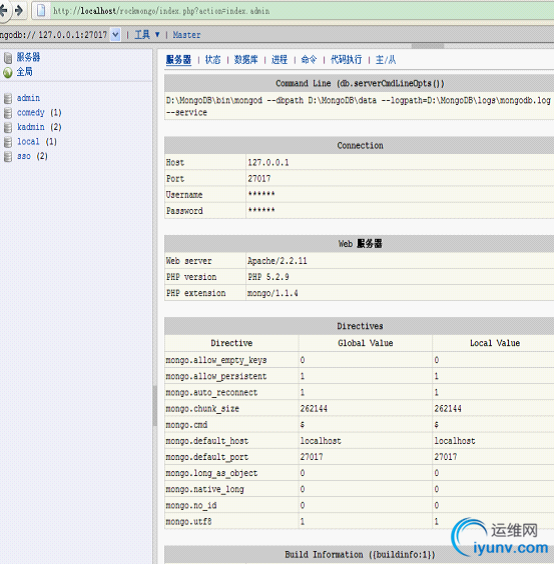Click the Port value 27017 in Connection
The height and width of the screenshot is (564, 554).
click(x=259, y=179)
